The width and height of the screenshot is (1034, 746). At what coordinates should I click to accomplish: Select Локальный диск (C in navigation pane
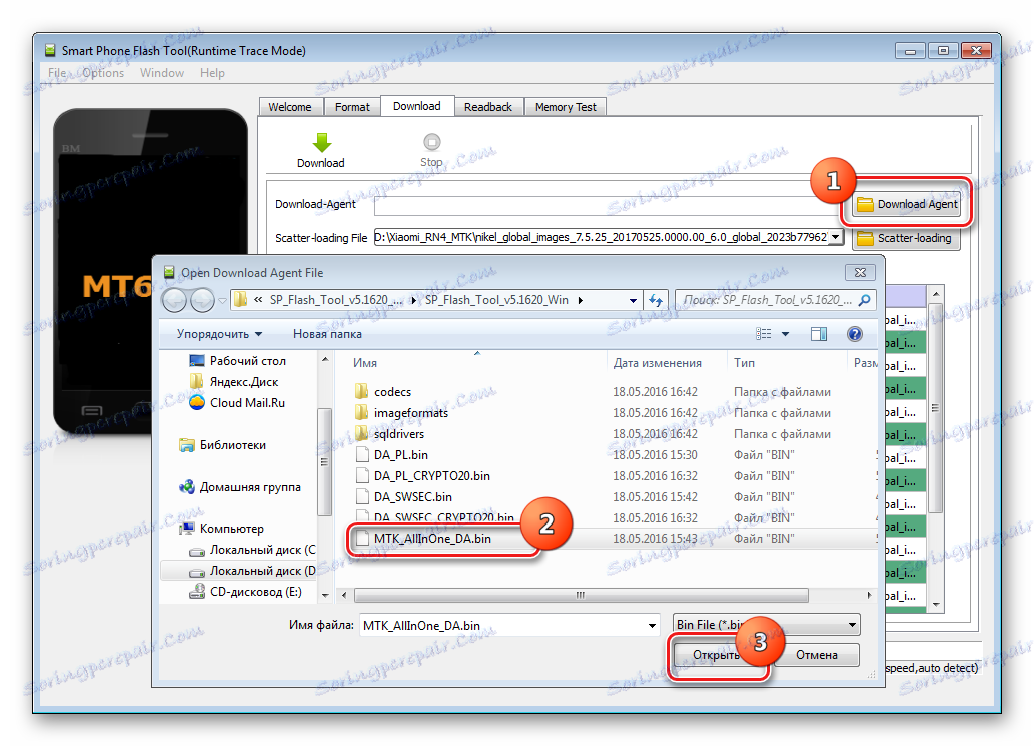tap(252, 550)
